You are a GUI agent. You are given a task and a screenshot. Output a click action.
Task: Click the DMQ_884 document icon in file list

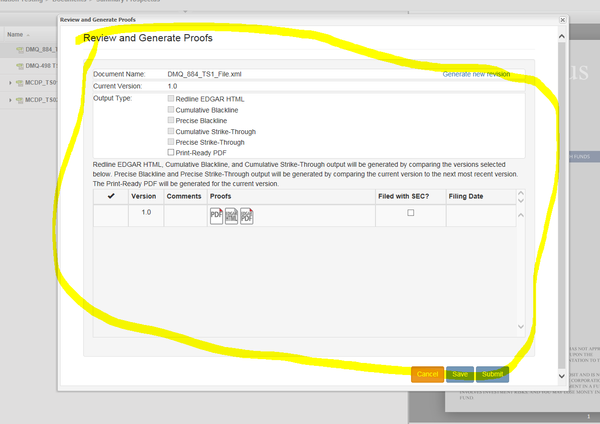[x=19, y=50]
